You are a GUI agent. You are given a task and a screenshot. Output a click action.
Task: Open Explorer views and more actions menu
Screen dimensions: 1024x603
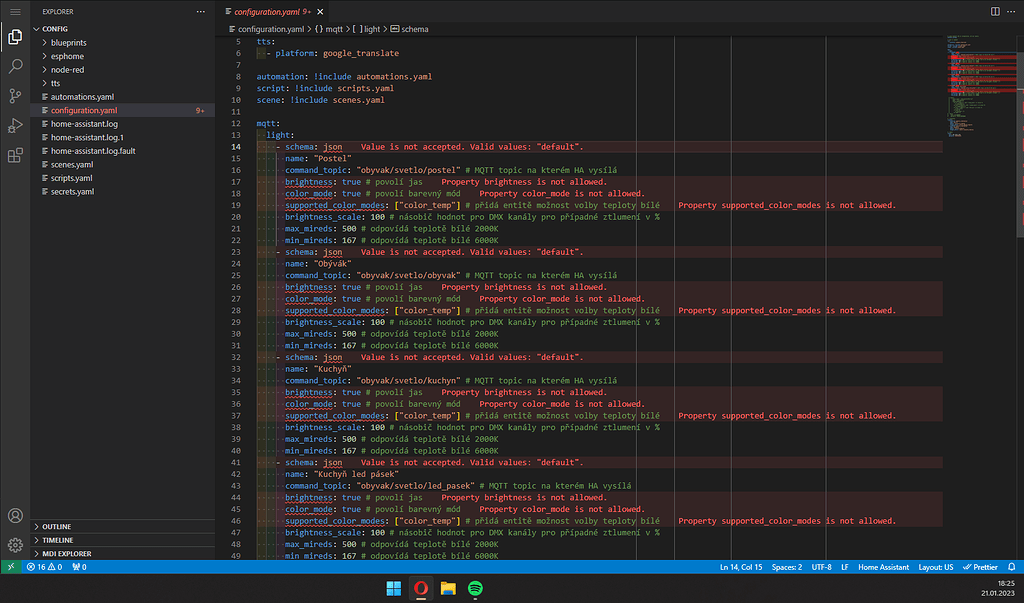click(200, 12)
